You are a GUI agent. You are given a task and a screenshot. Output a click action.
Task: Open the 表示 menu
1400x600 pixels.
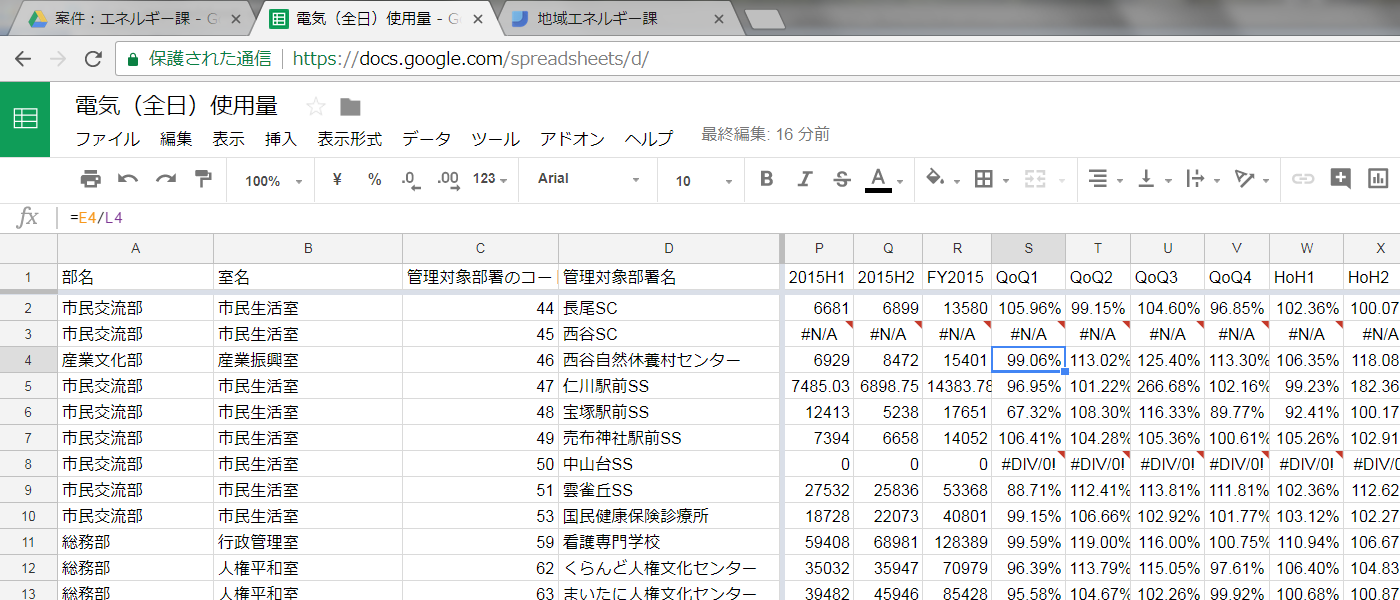click(229, 139)
